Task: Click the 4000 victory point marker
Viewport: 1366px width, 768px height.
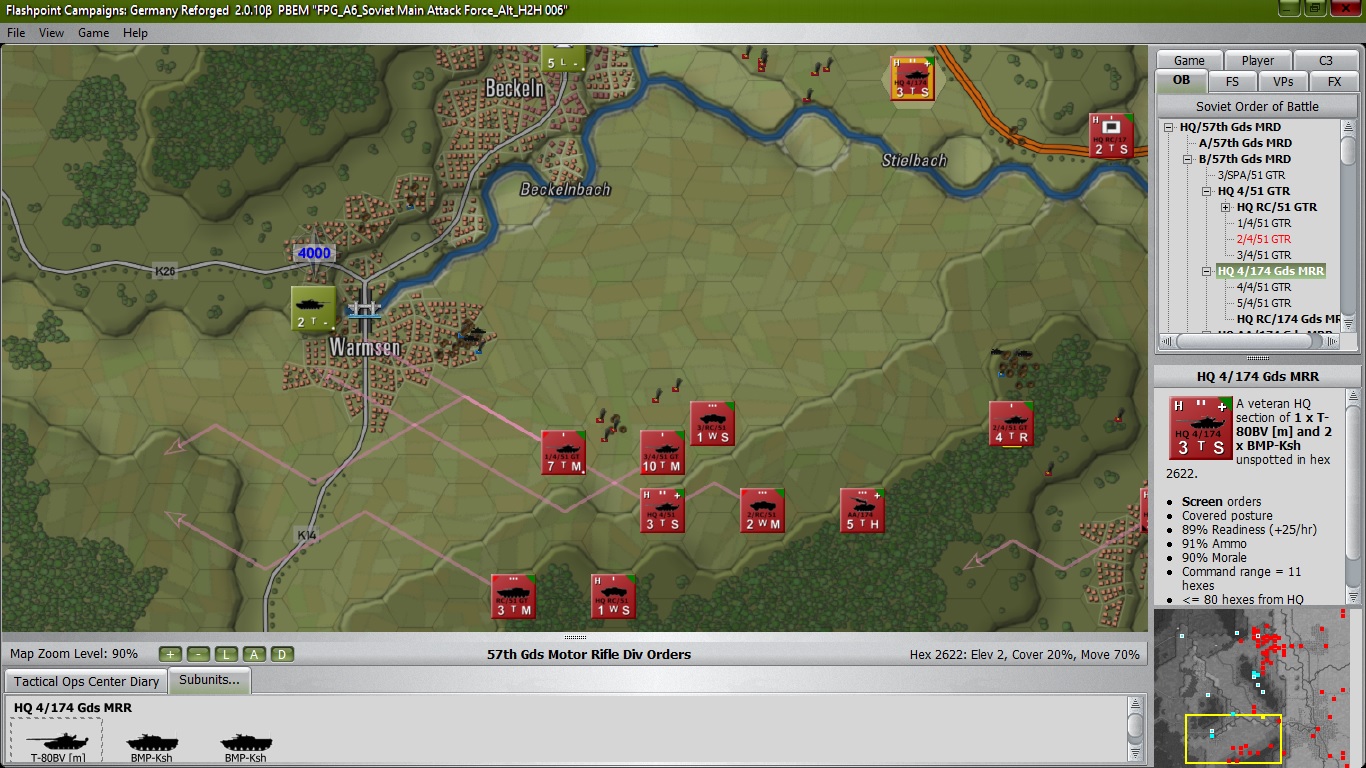Action: click(x=314, y=253)
